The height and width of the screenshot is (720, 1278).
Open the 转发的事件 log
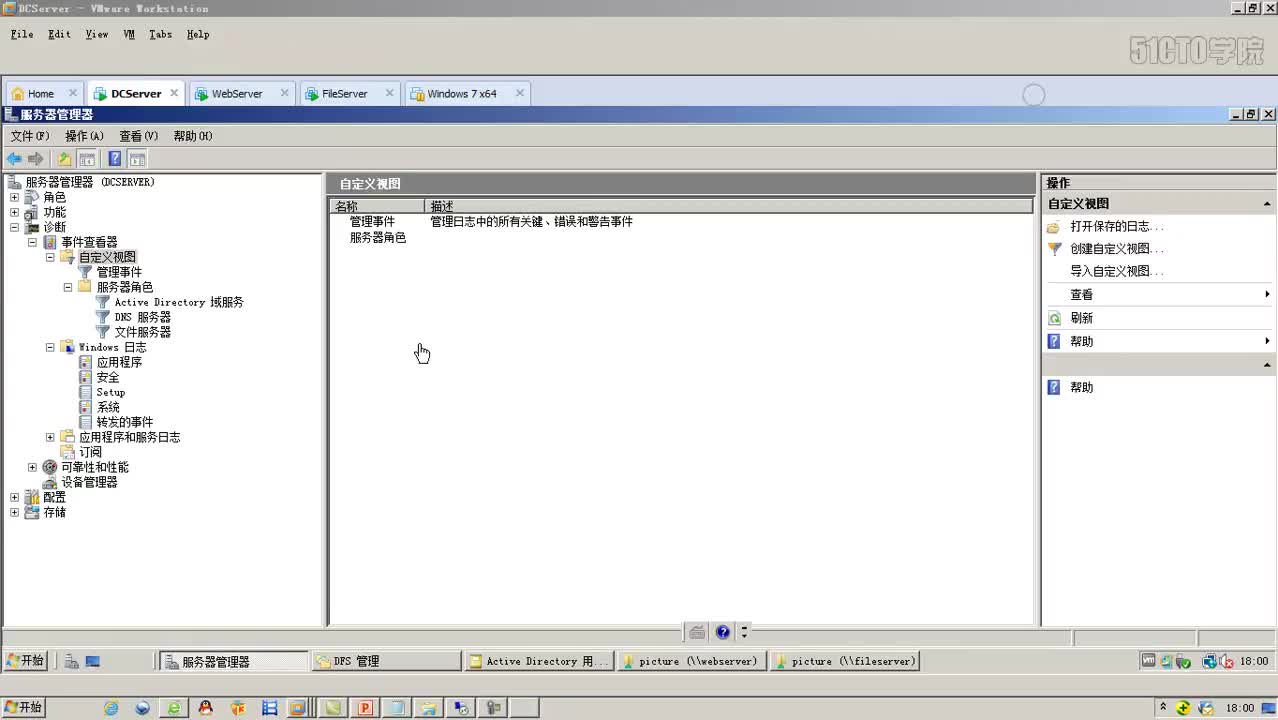click(125, 422)
